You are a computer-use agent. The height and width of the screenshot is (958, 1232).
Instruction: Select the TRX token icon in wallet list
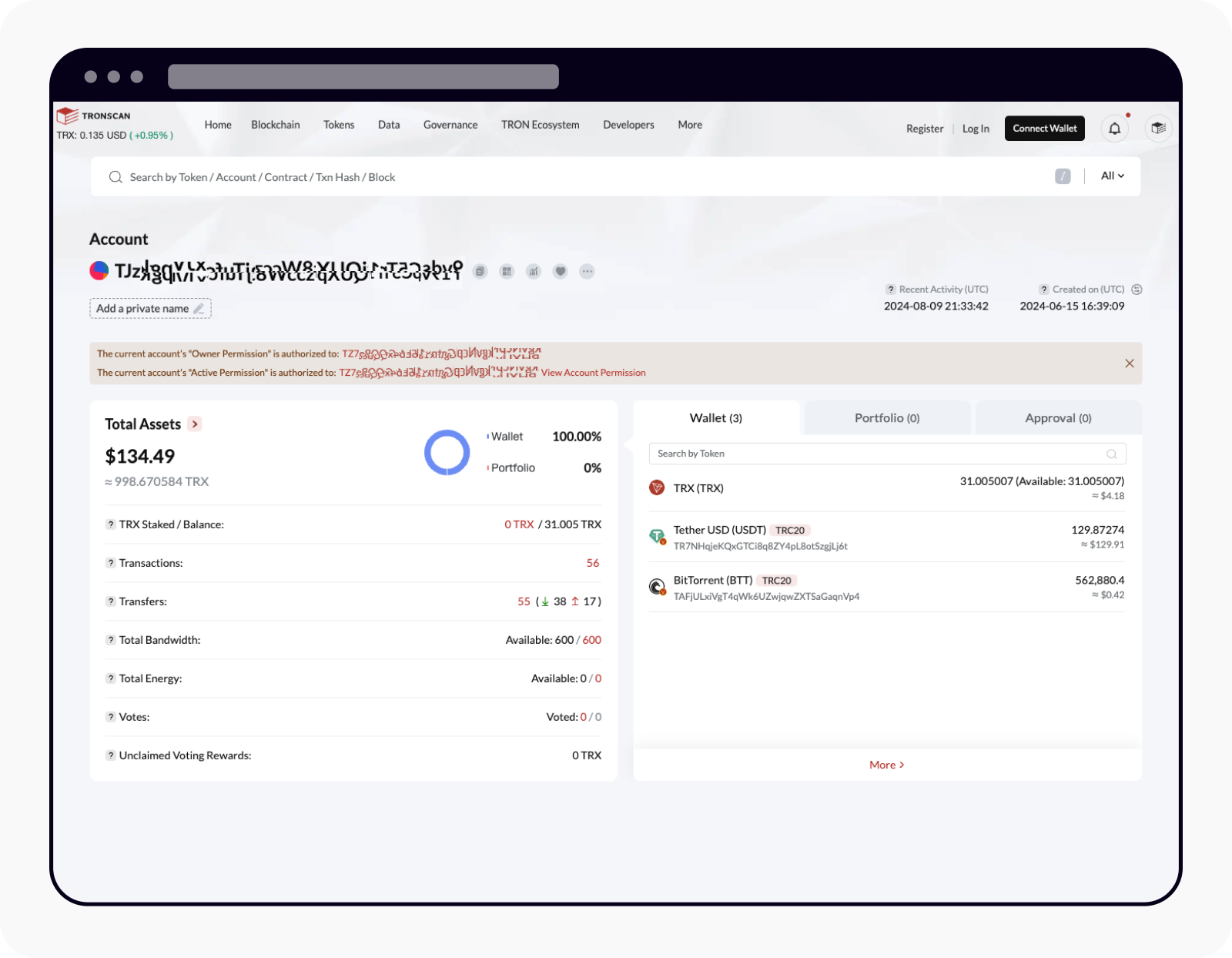(656, 487)
